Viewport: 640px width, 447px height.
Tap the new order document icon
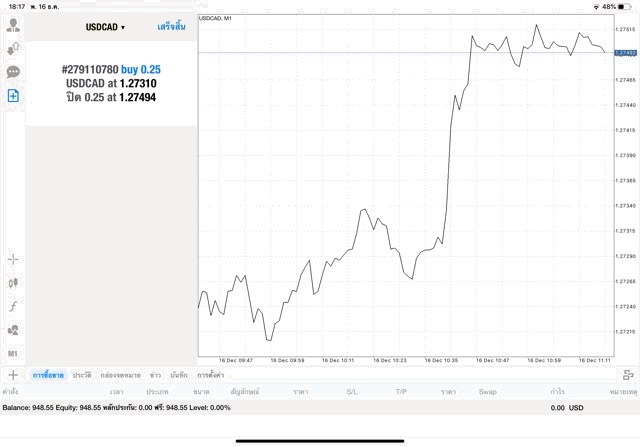(13, 95)
